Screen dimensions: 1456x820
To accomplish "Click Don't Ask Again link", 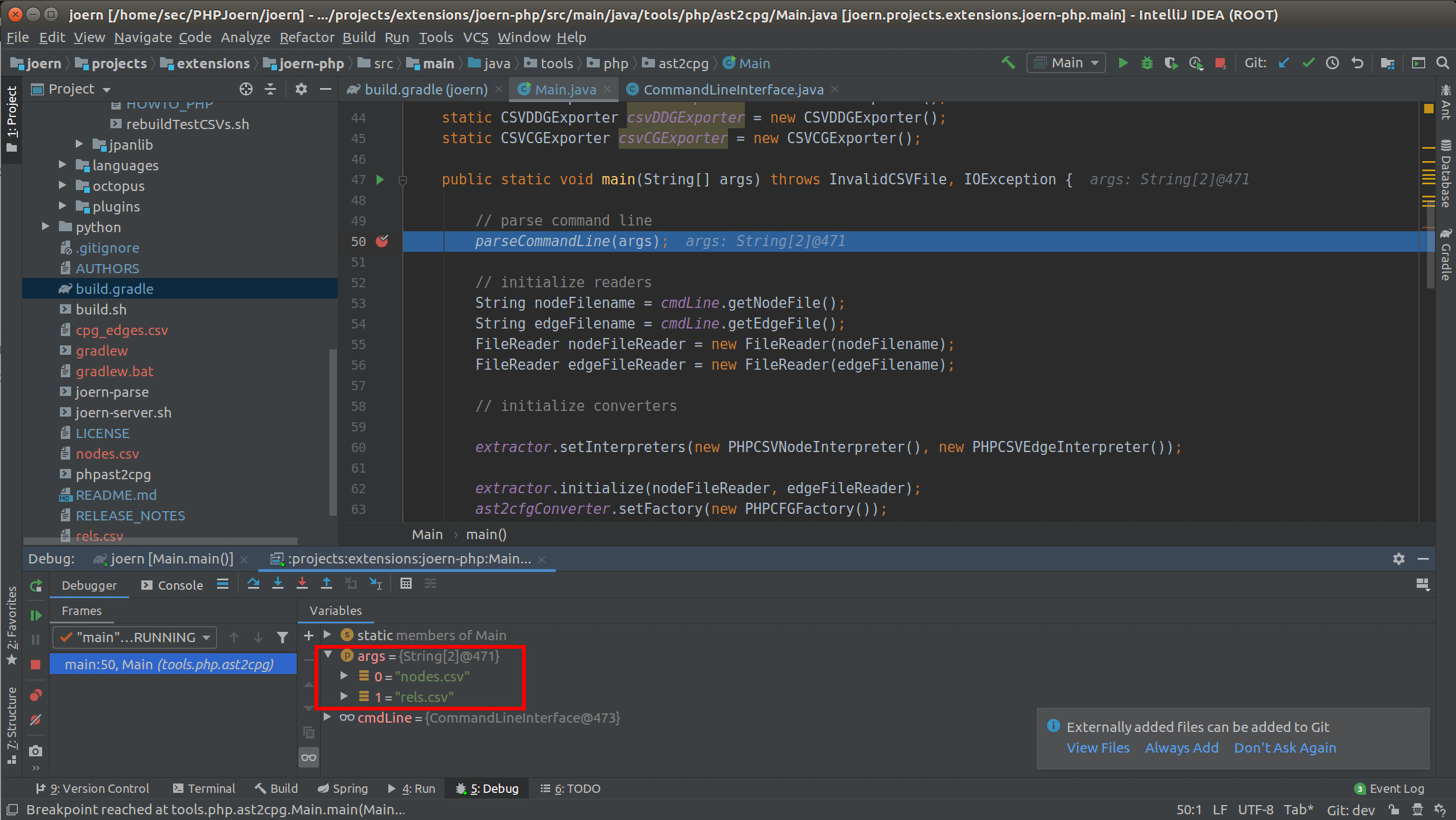I will click(x=1285, y=747).
